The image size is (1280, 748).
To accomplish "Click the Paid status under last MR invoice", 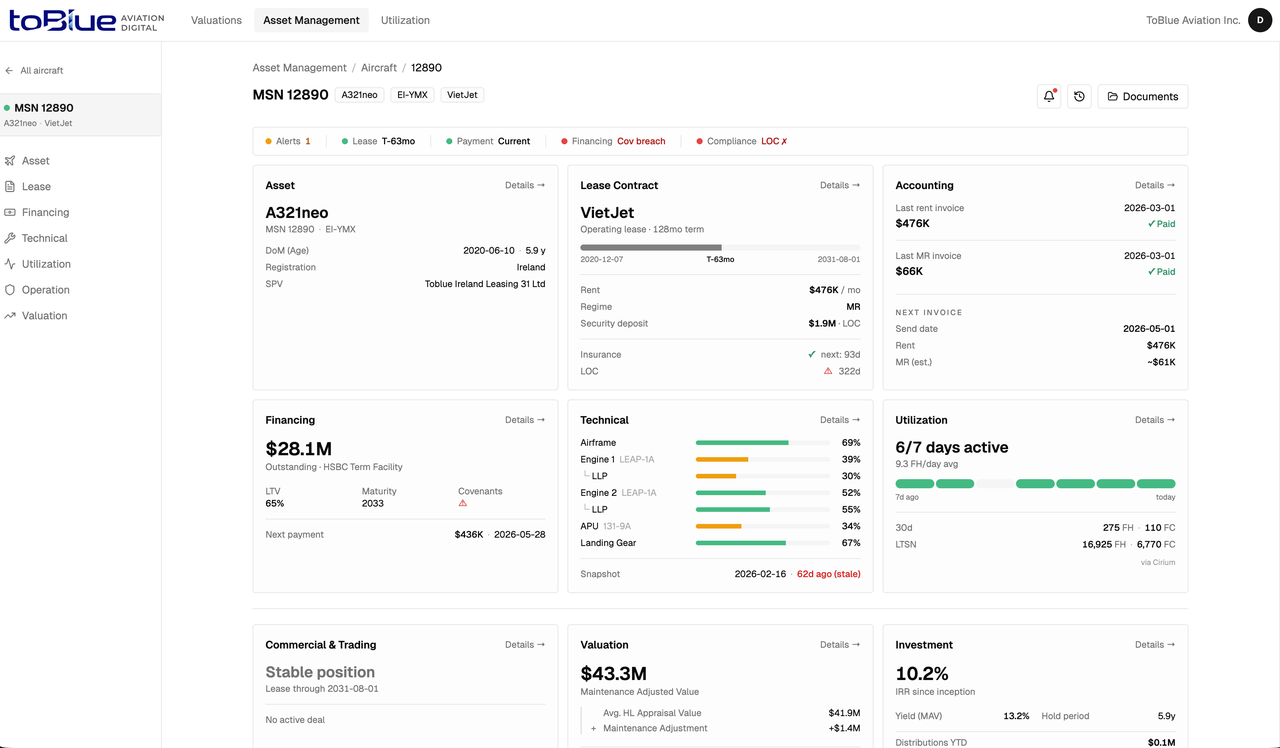I will coord(1161,272).
